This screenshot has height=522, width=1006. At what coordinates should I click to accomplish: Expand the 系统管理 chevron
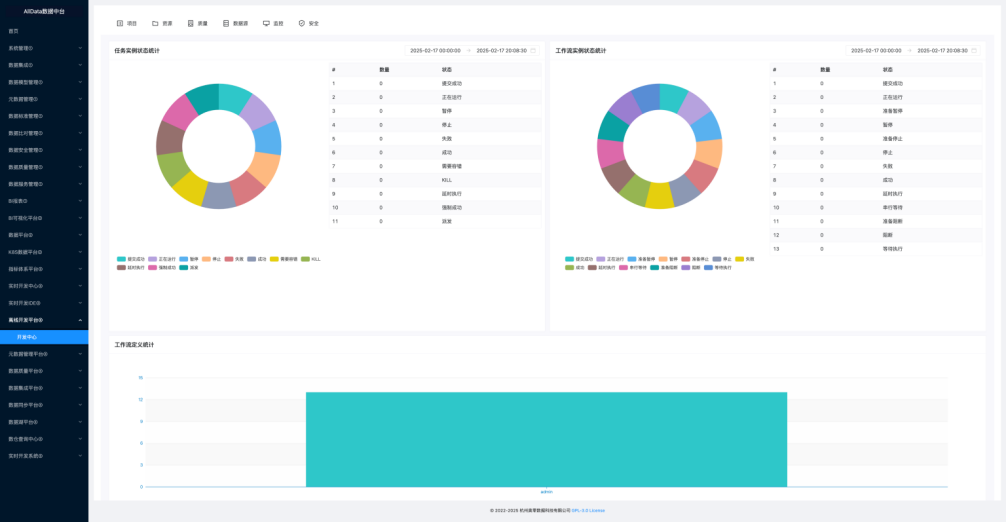80,48
